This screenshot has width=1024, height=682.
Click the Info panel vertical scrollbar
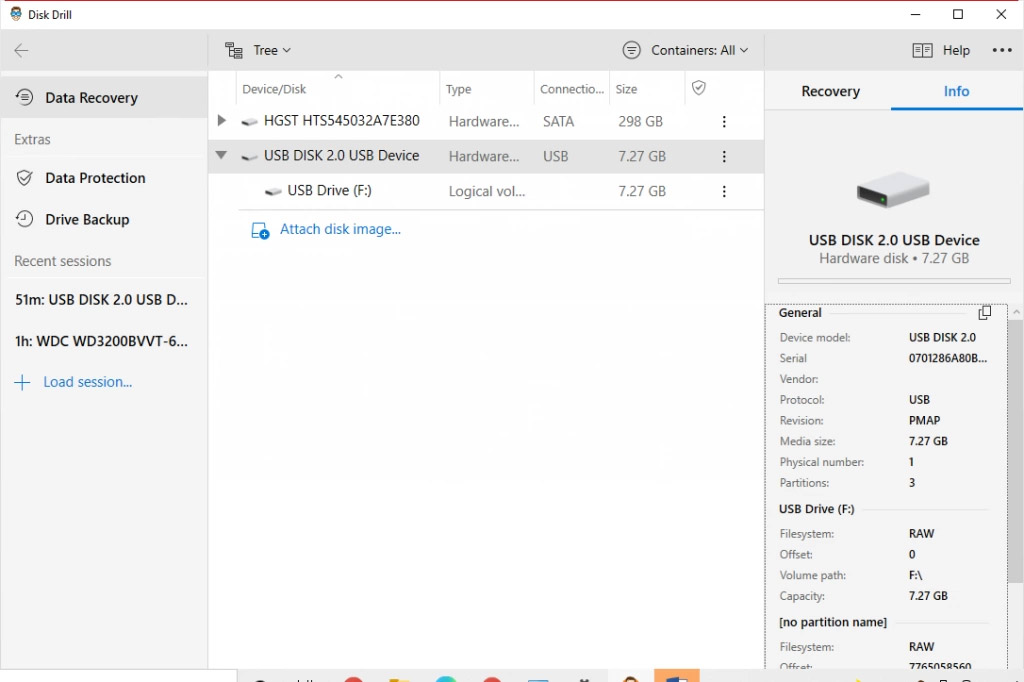click(x=1015, y=451)
